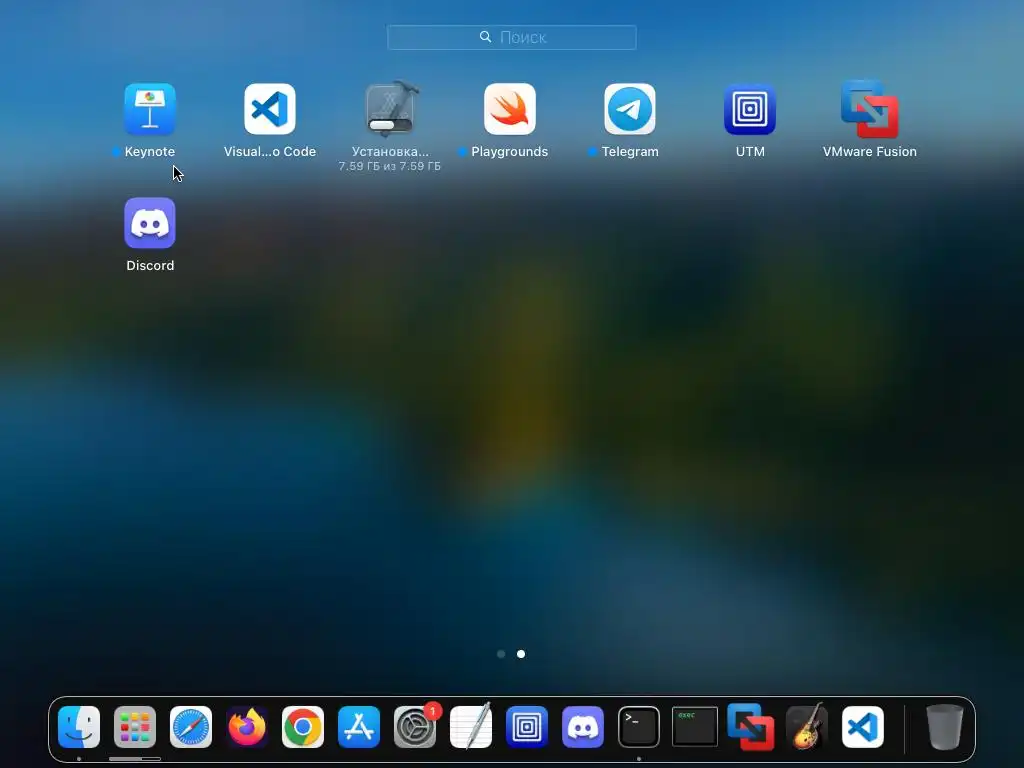The height and width of the screenshot is (768, 1024).
Task: Click the 'Keynote' app label
Action: tap(150, 152)
